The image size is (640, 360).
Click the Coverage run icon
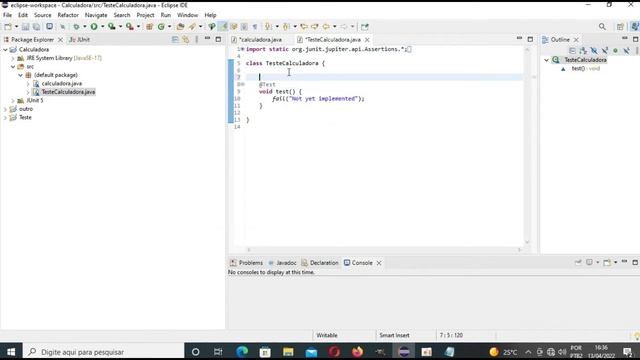[x=111, y=27]
